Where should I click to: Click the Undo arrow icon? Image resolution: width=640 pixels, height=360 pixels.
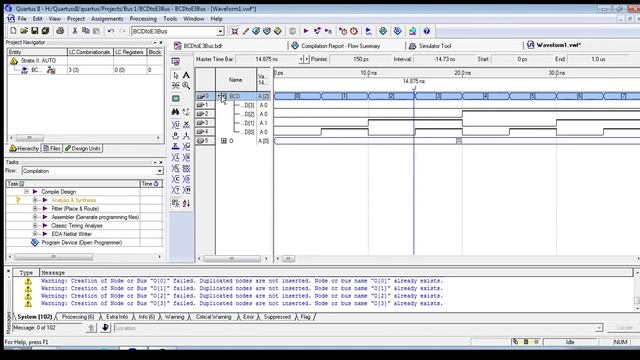click(111, 31)
